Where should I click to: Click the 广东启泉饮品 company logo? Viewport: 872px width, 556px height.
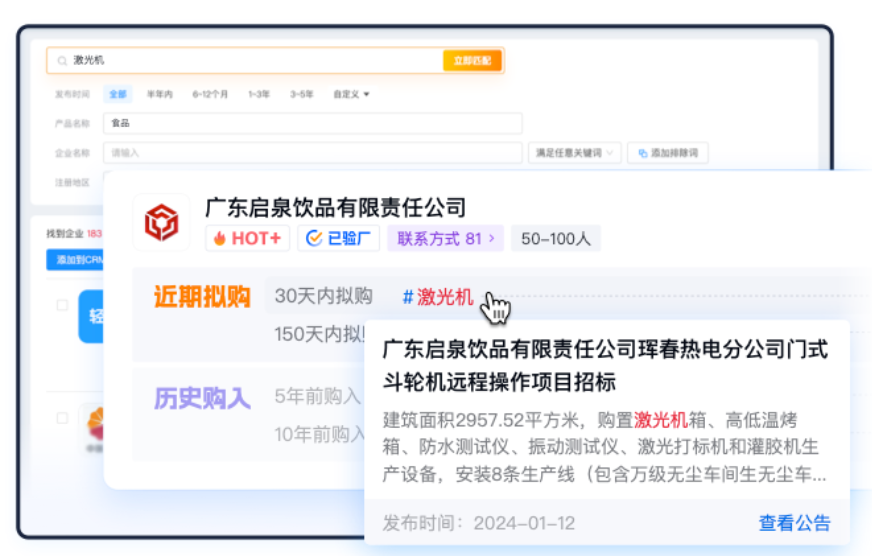tap(160, 222)
